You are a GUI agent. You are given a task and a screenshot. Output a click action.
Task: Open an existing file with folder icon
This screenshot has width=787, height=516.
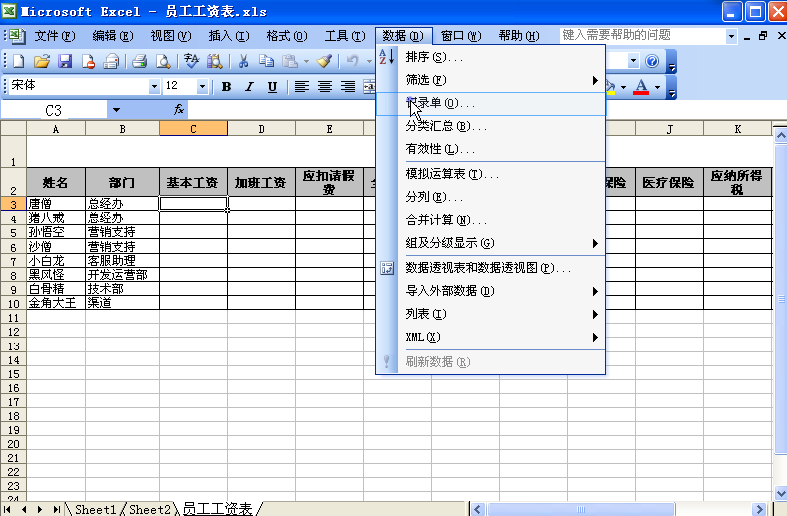click(42, 61)
